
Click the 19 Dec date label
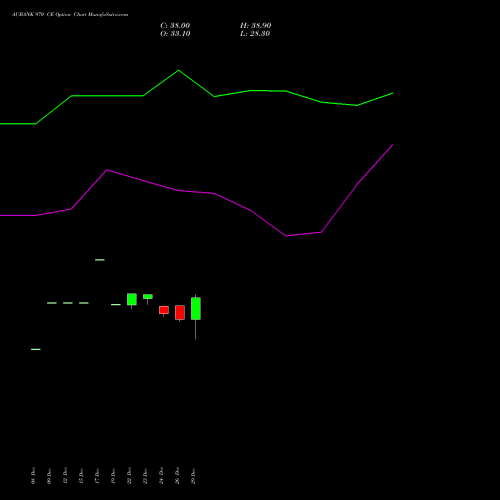pyautogui.click(x=113, y=476)
